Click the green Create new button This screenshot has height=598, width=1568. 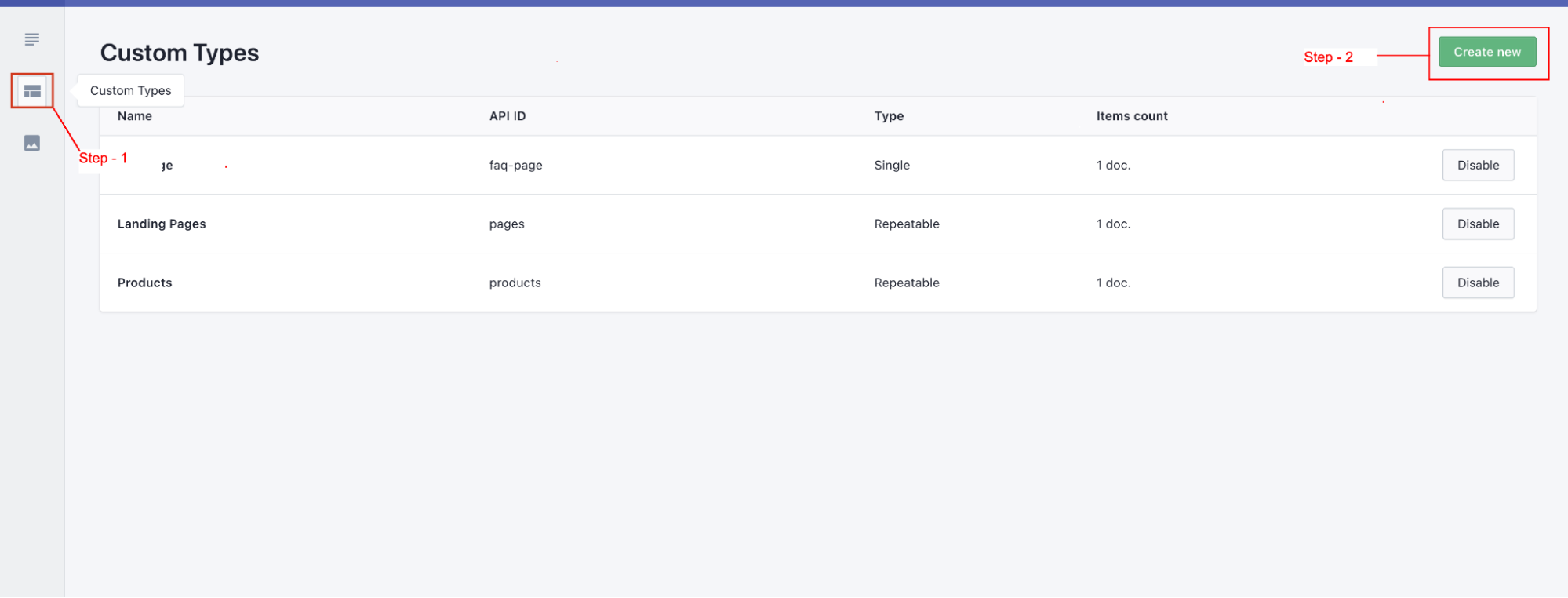click(x=1486, y=52)
